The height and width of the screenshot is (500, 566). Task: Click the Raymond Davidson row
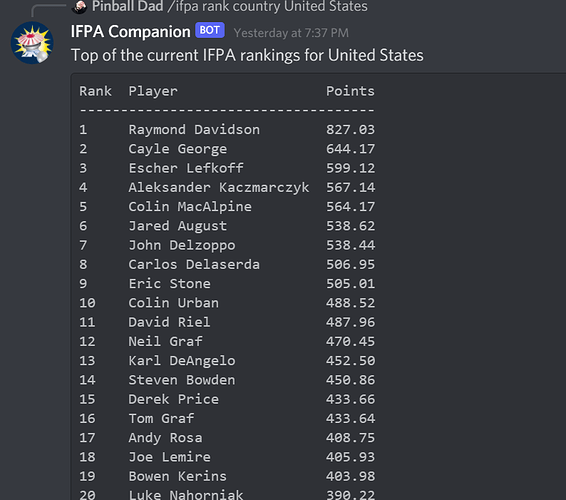[227, 130]
